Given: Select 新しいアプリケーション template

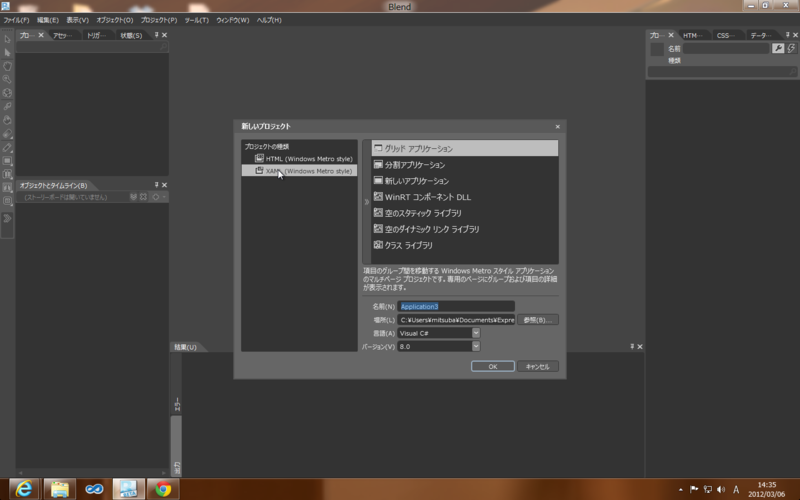Looking at the screenshot, I should pyautogui.click(x=465, y=181).
